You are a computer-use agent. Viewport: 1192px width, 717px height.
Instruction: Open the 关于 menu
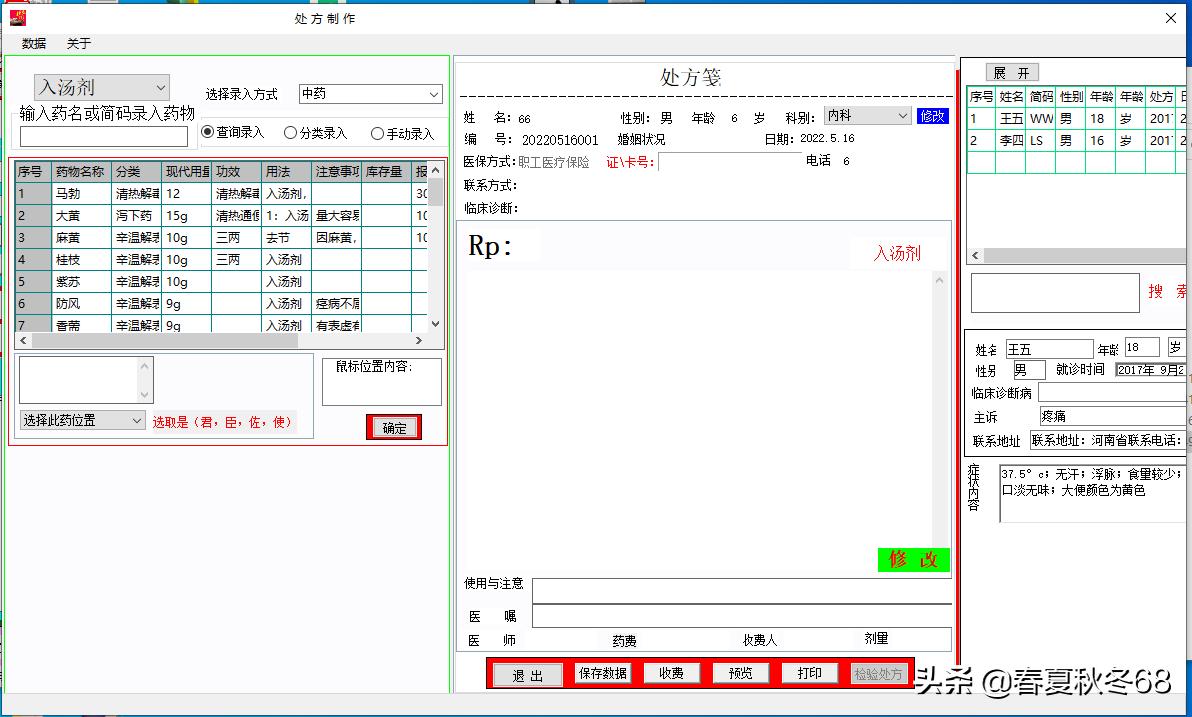point(79,43)
